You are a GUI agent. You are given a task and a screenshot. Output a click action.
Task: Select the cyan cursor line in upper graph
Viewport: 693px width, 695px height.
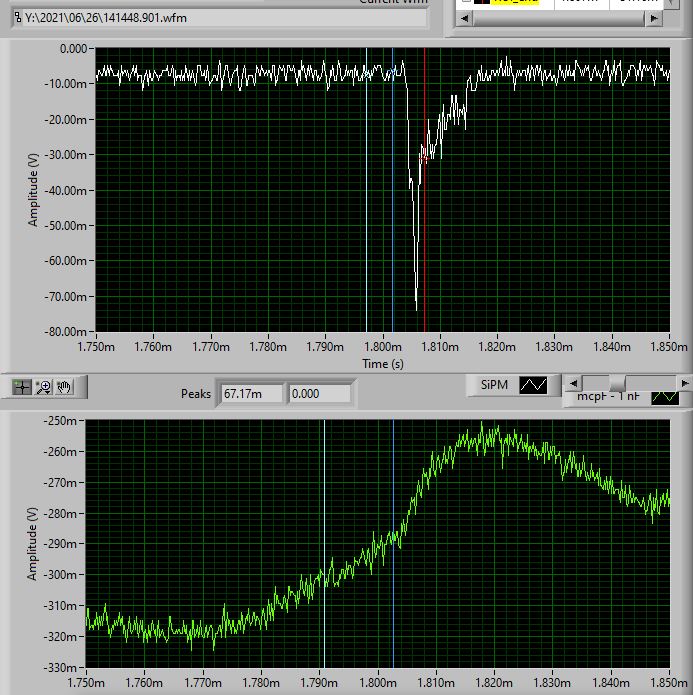[x=367, y=200]
